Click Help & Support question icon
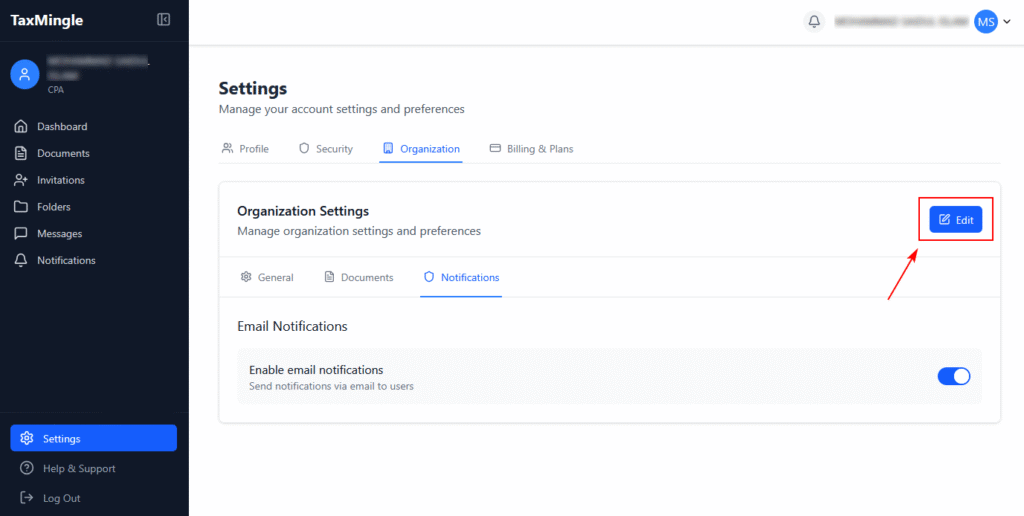The width and height of the screenshot is (1024, 516). point(27,469)
